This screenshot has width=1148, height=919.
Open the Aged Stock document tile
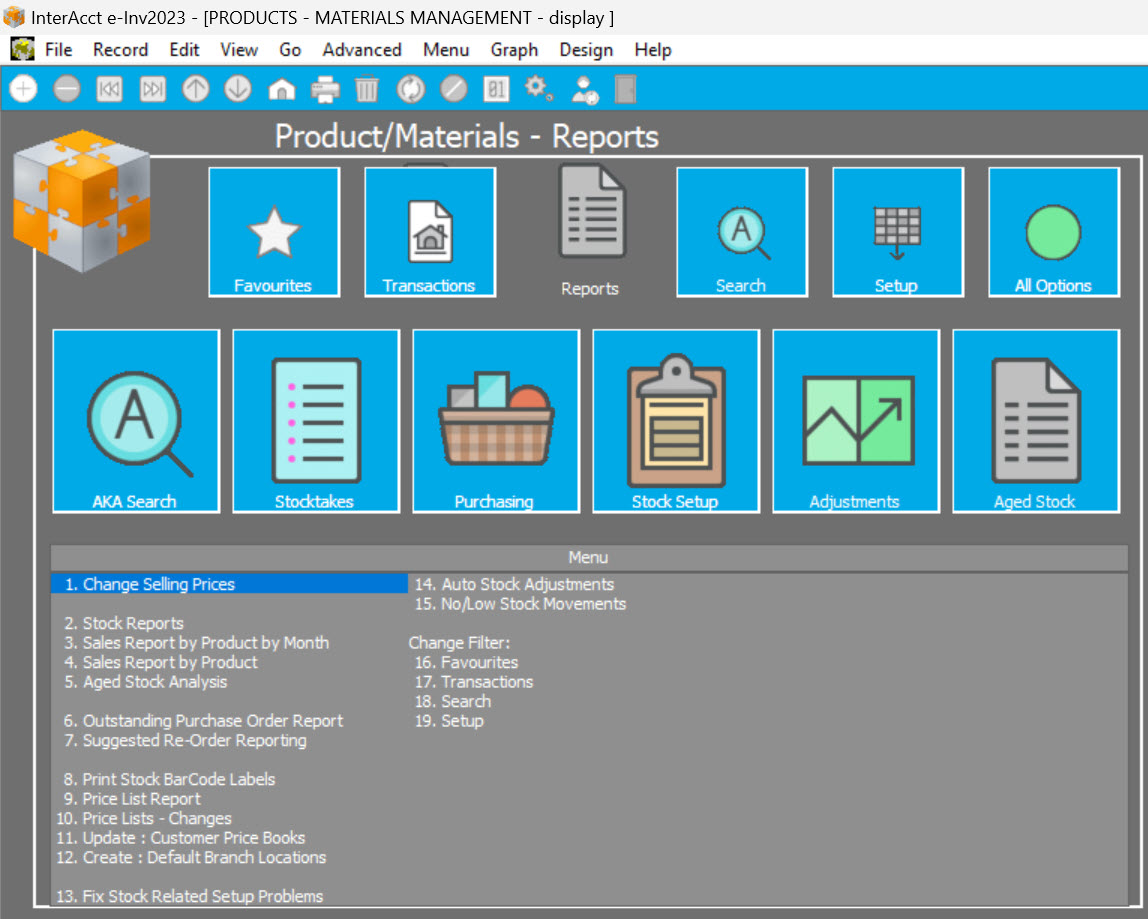tap(1036, 421)
